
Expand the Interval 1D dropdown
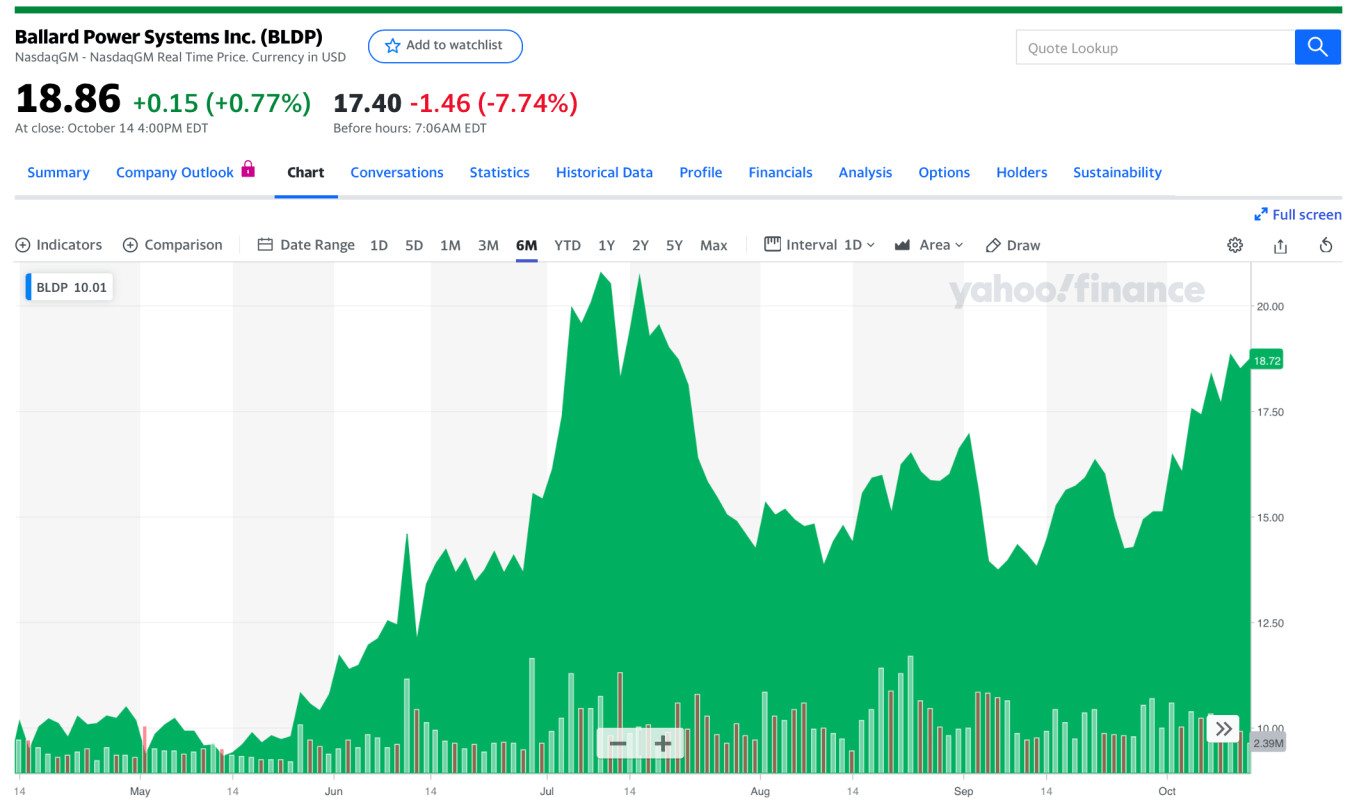[820, 245]
